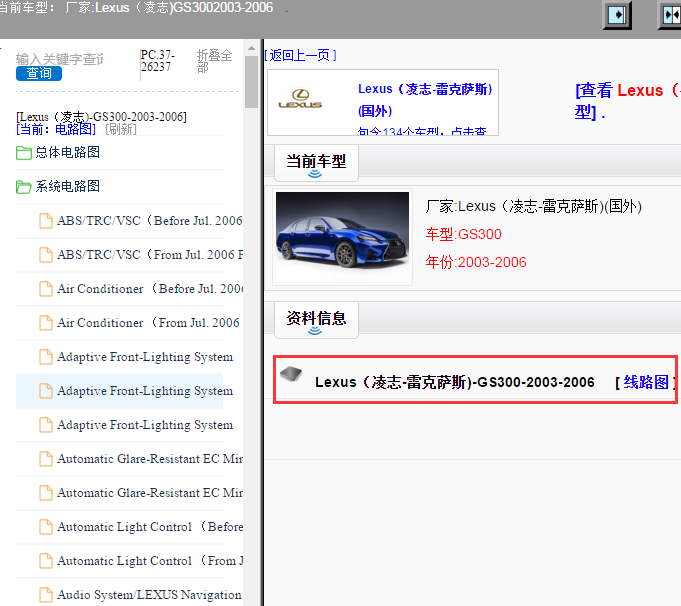
Task: Select the 当前车型 tab
Action: [316, 162]
